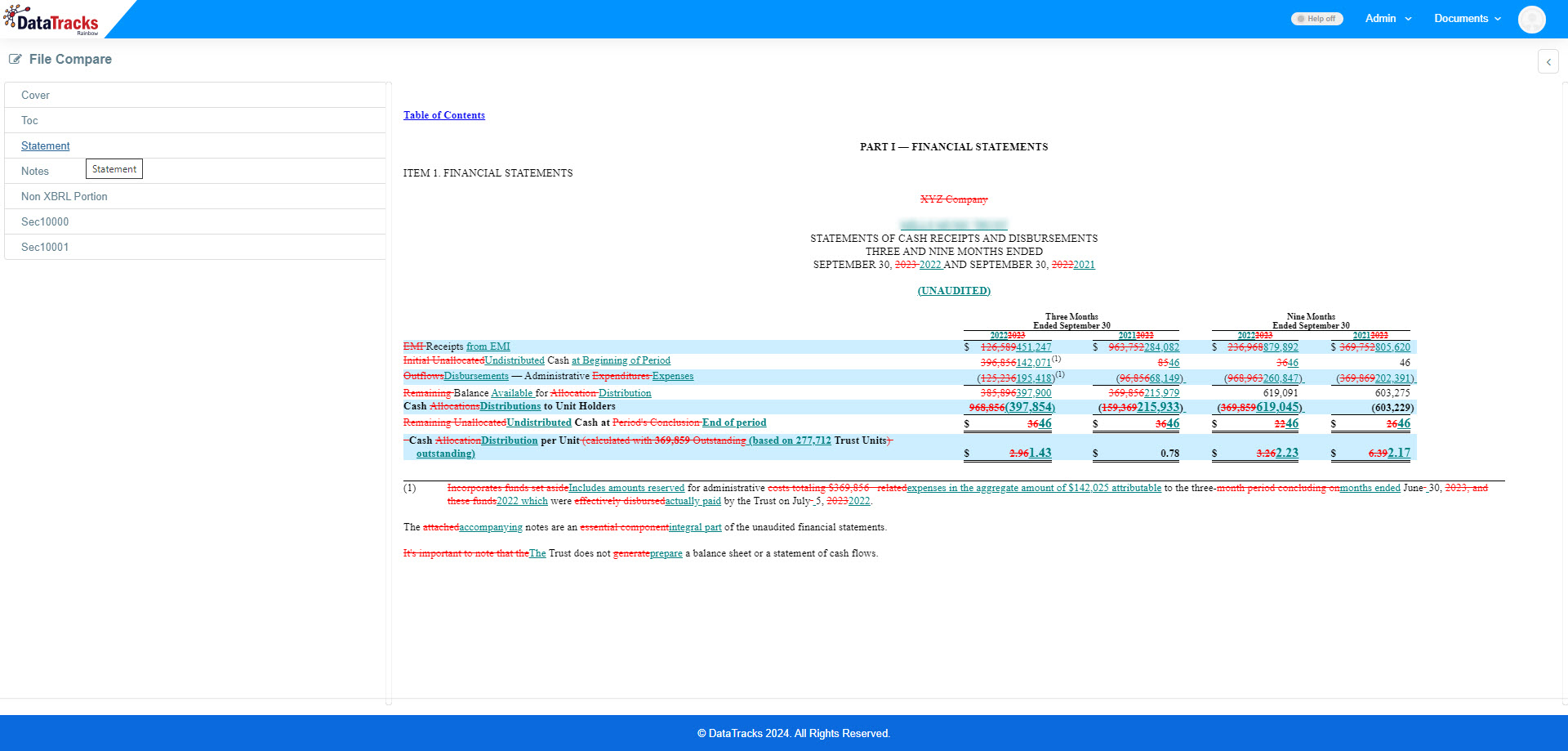This screenshot has height=751, width=1568.
Task: Collapse panel with the left chevron button
Action: [1548, 61]
